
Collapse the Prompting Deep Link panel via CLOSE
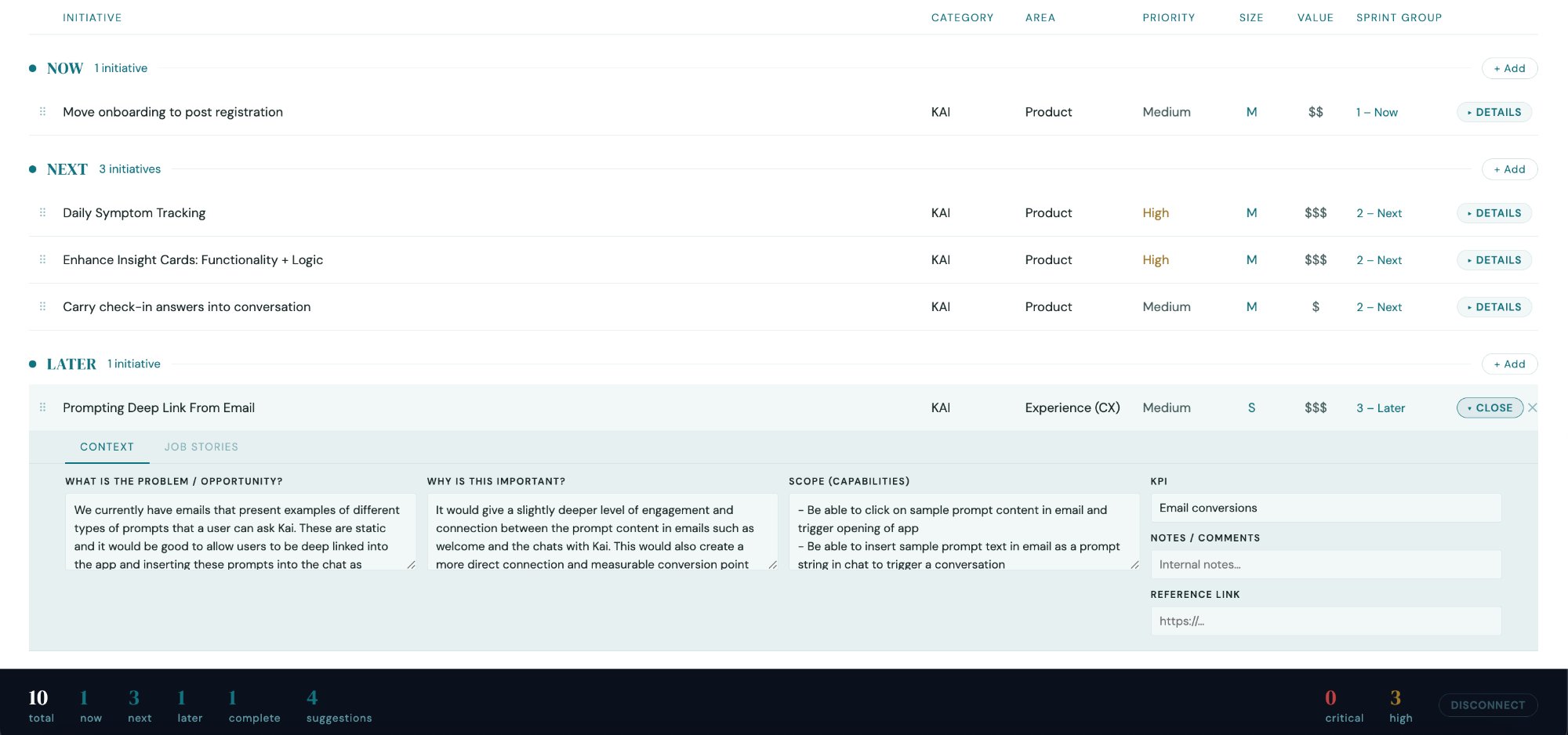tap(1489, 407)
